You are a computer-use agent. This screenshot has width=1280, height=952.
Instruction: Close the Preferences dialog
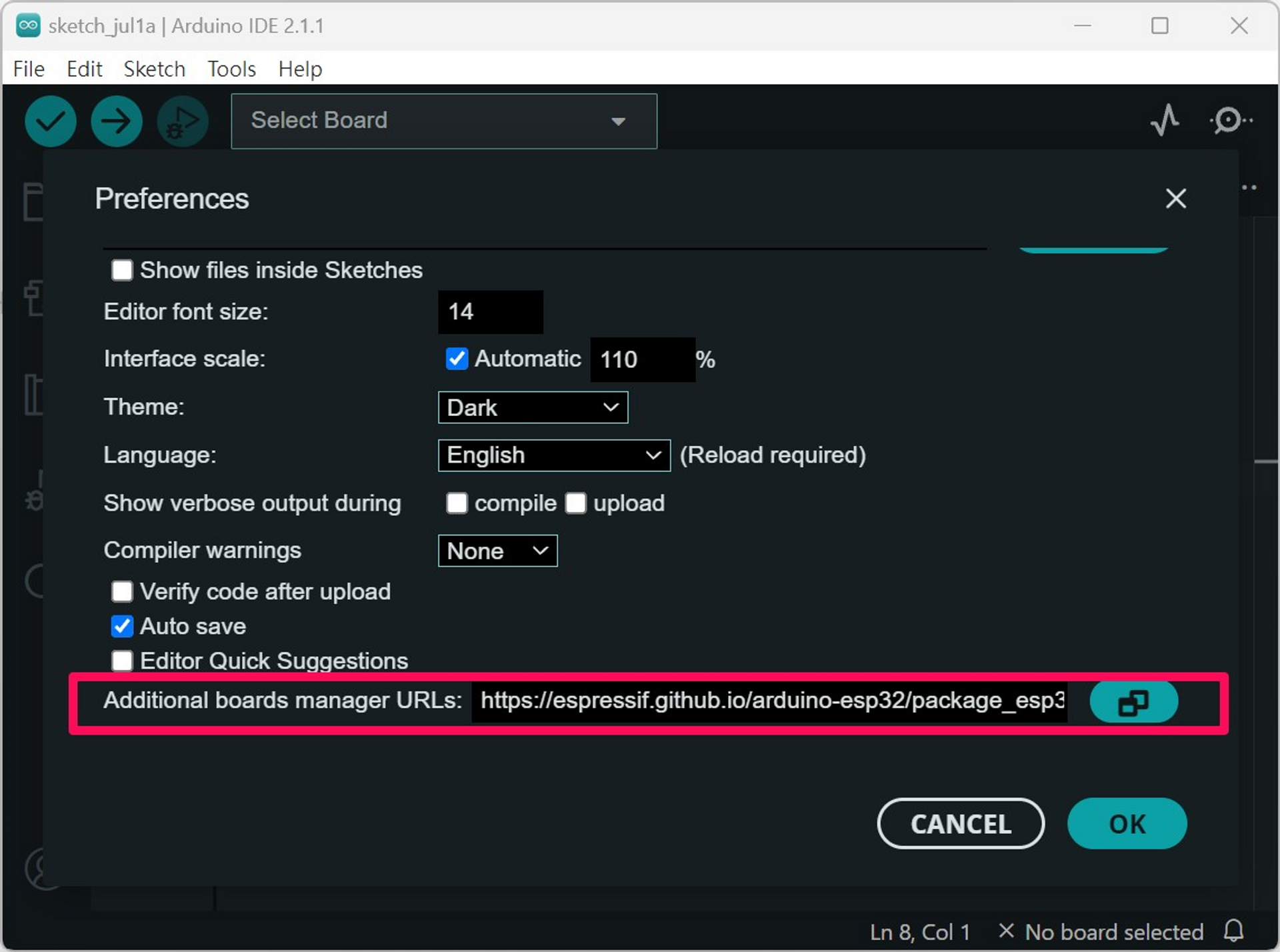point(1176,197)
